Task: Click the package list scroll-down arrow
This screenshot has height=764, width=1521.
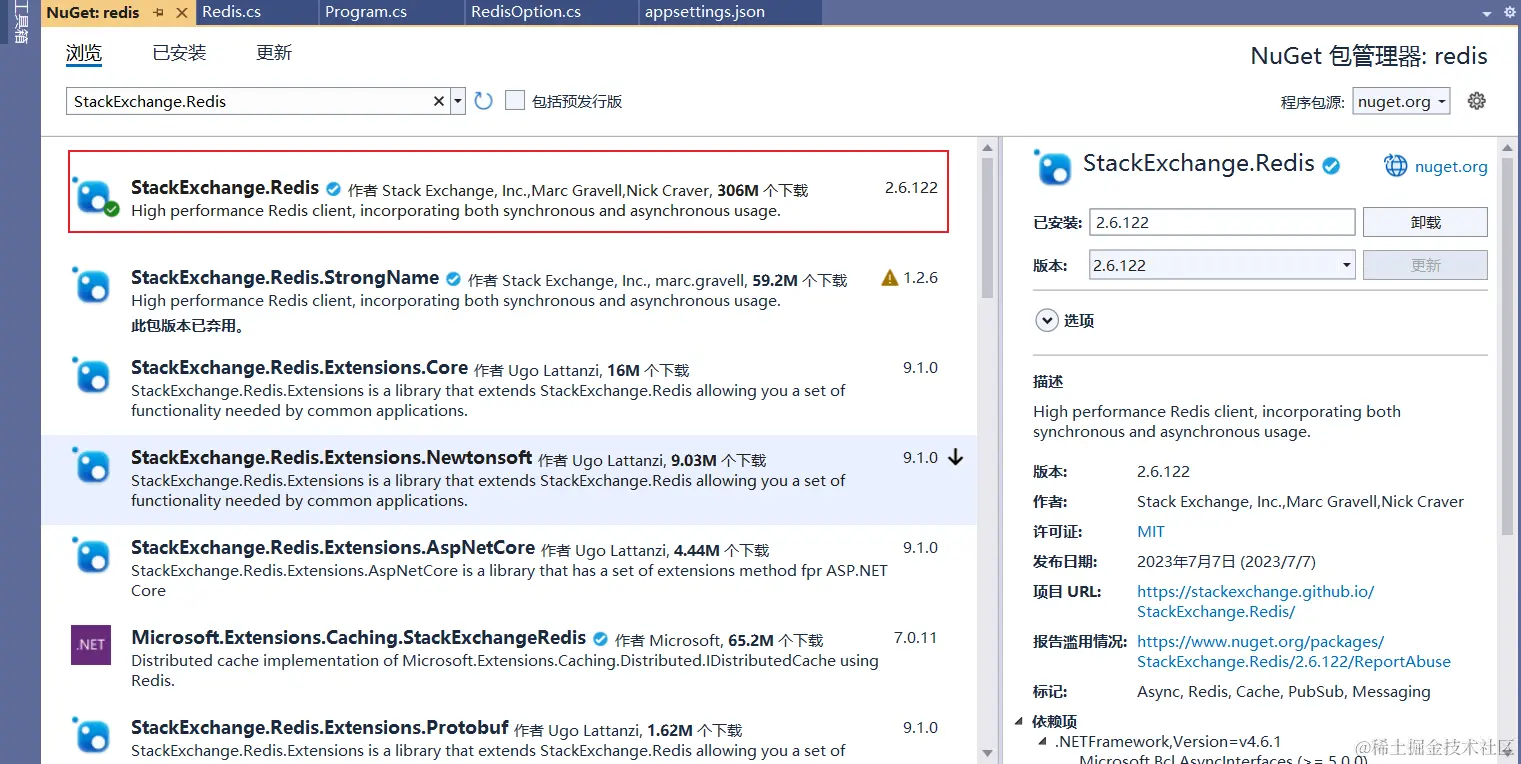Action: coord(987,753)
